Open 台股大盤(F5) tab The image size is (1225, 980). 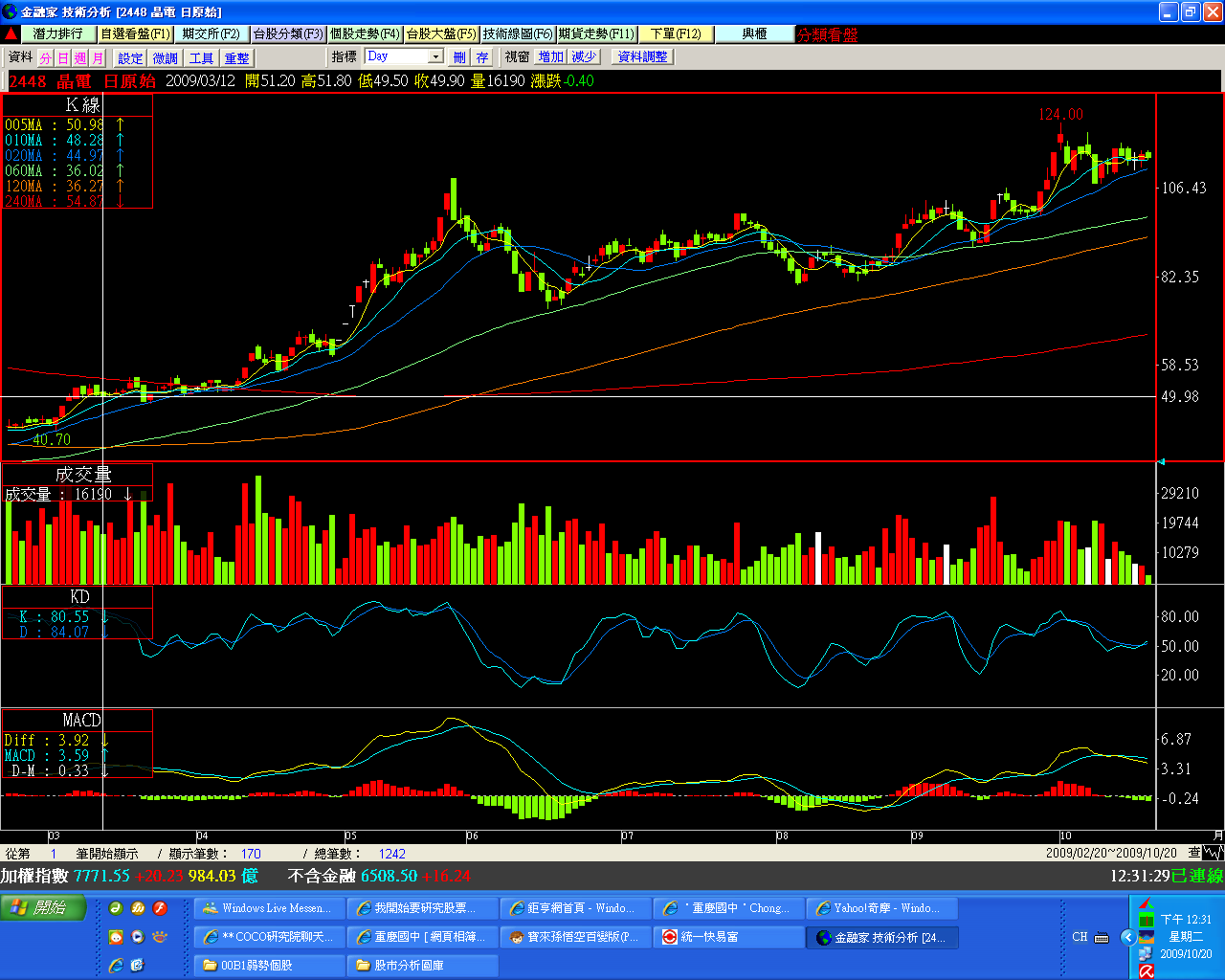click(441, 33)
